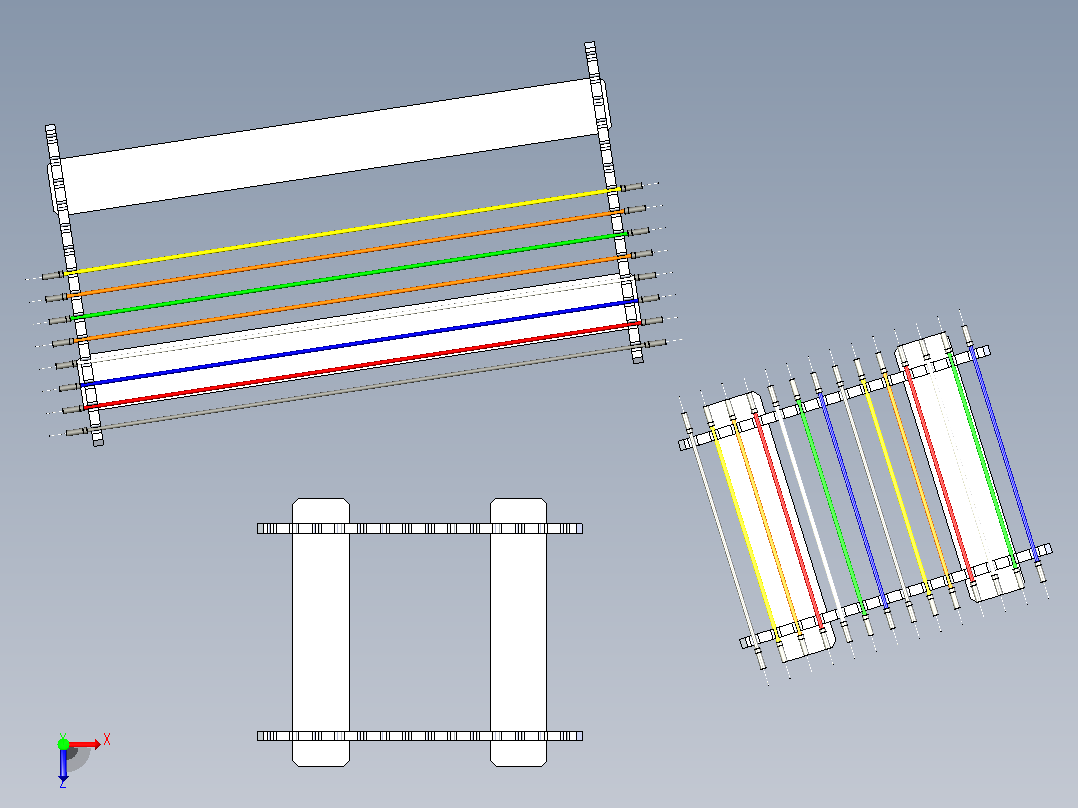Select the blue rod in the top-left assembly

coord(360,342)
